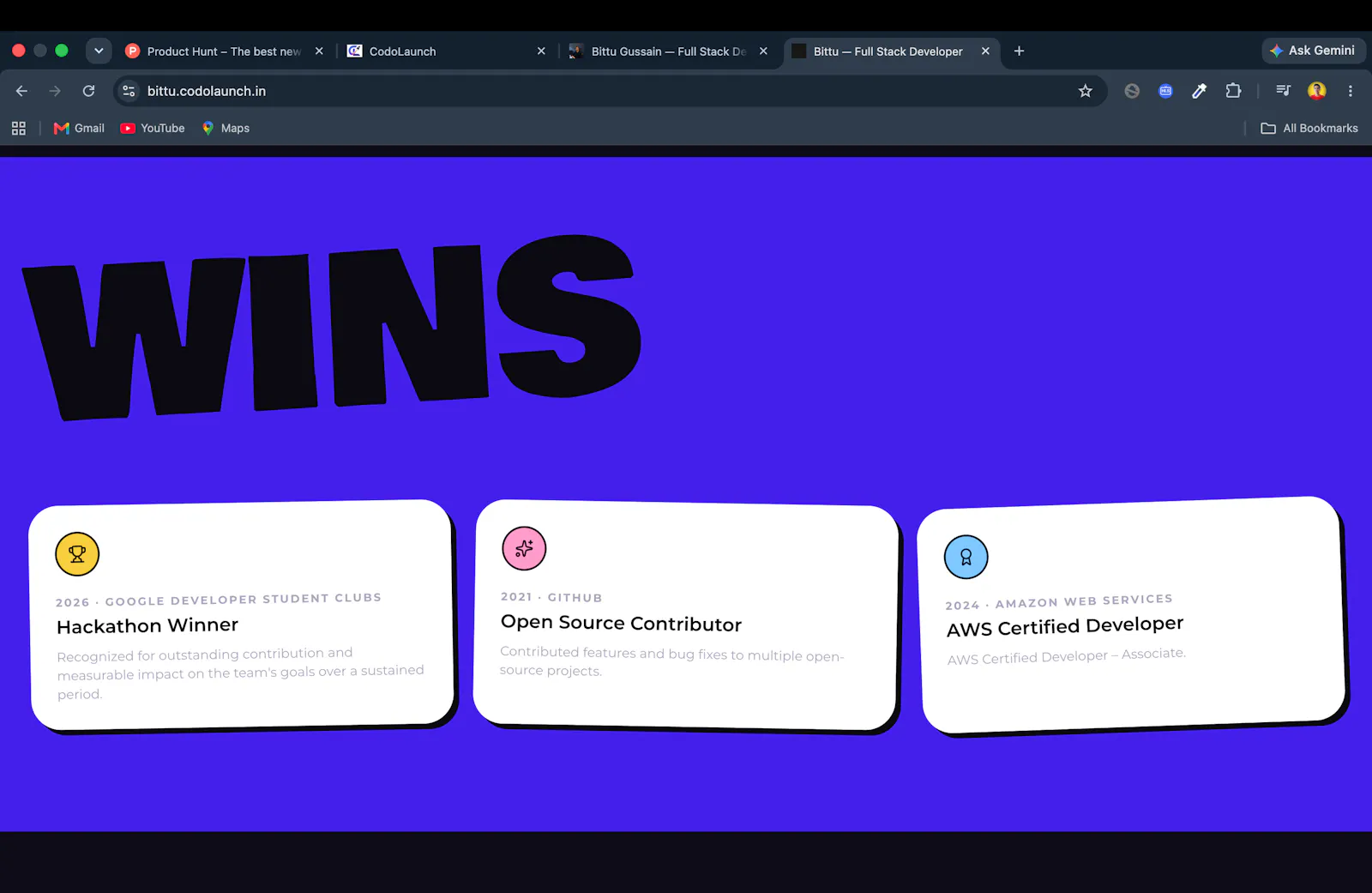Viewport: 1372px width, 893px height.
Task: Click the trophy icon on Hackathon Winner card
Action: coord(77,554)
